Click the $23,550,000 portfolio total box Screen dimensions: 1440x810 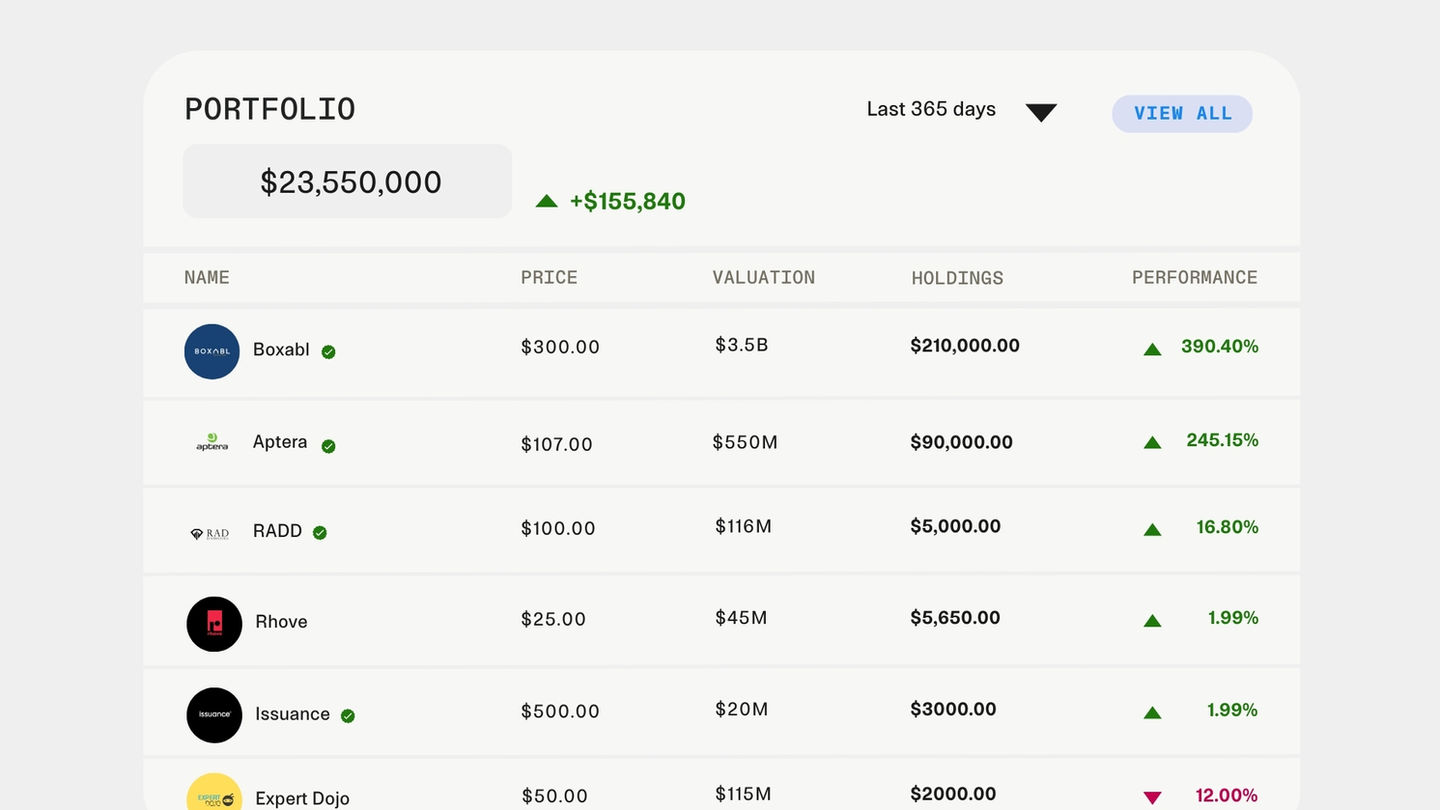tap(347, 181)
